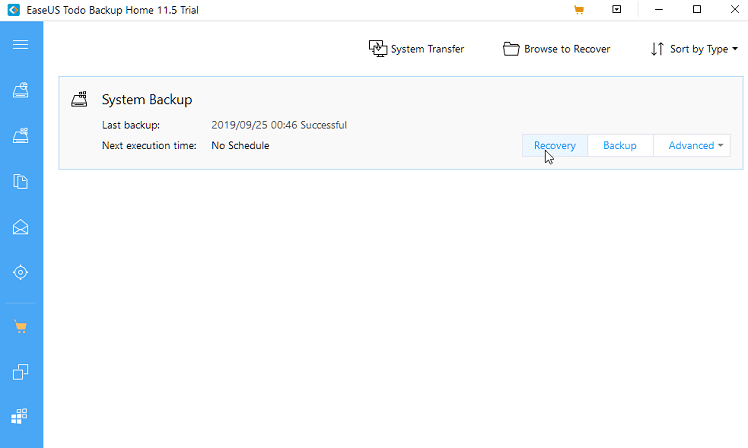Open System Transfer
This screenshot has width=748, height=448.
[416, 49]
